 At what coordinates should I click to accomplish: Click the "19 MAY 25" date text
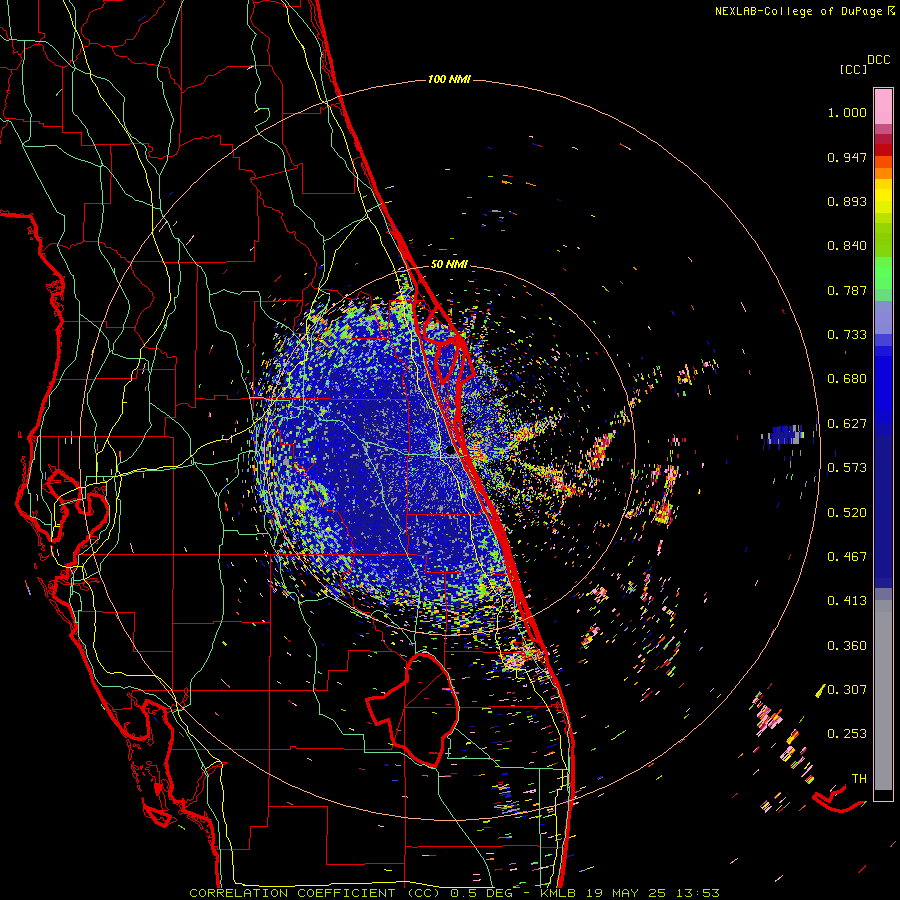(x=626, y=893)
